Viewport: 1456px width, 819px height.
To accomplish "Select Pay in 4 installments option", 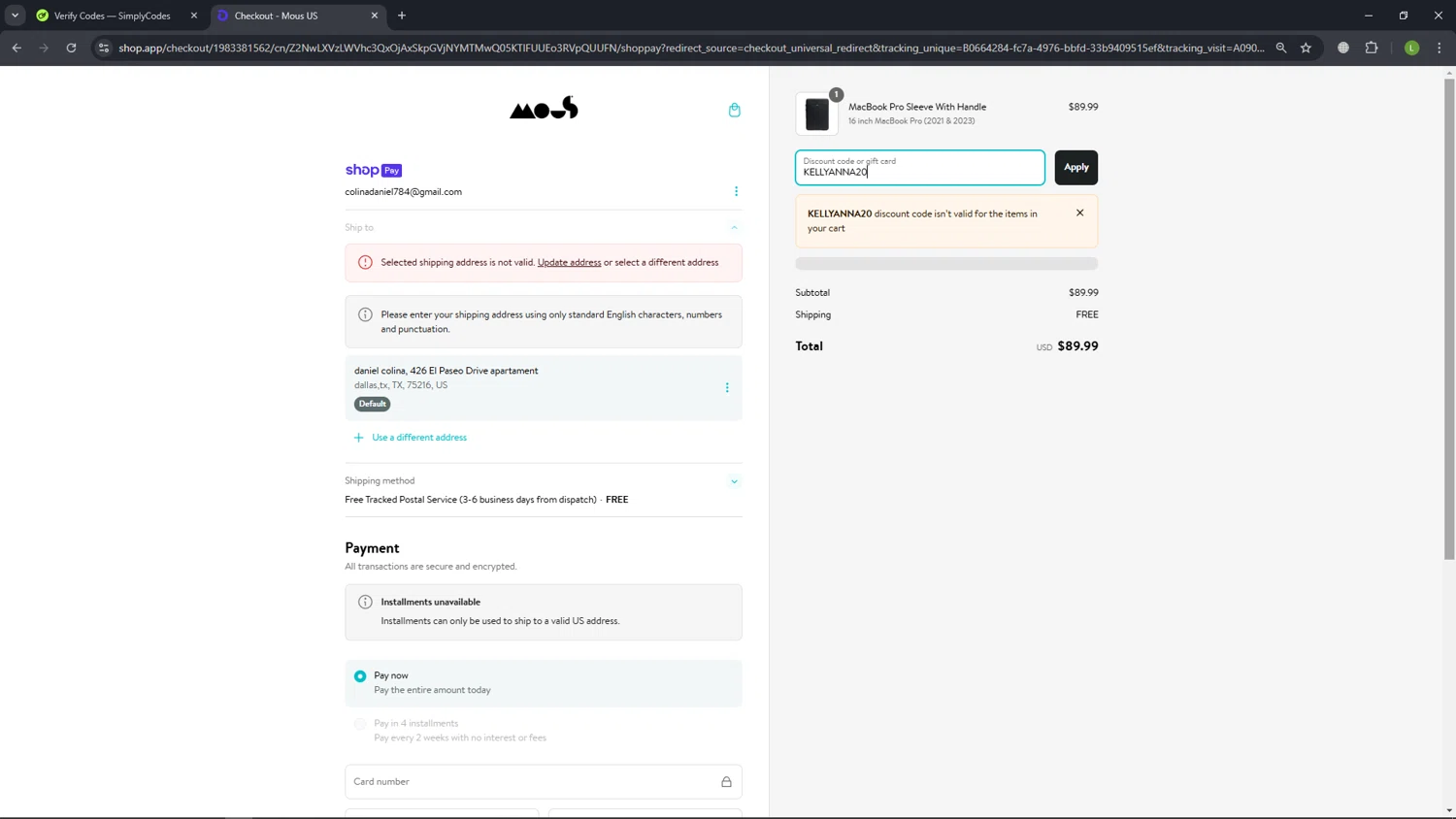I will (x=360, y=724).
